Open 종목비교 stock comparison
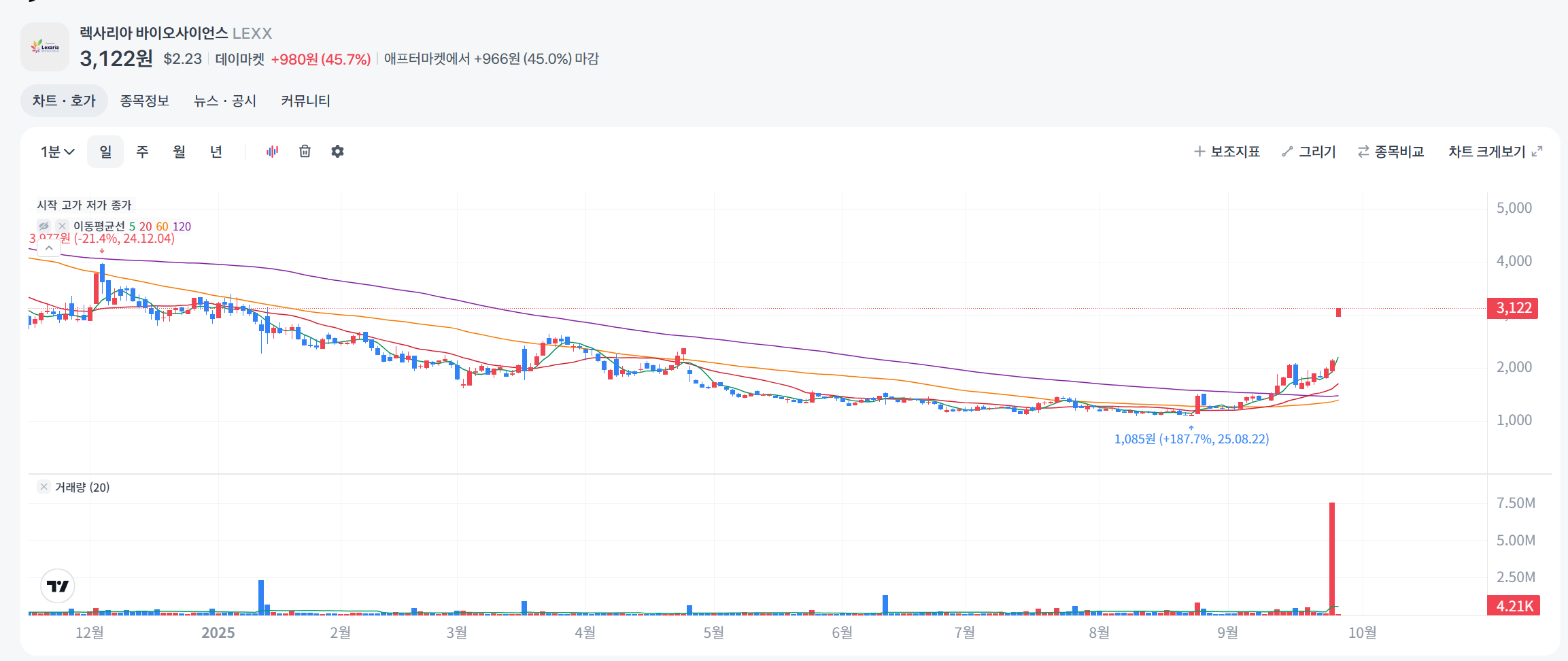 click(x=1391, y=152)
